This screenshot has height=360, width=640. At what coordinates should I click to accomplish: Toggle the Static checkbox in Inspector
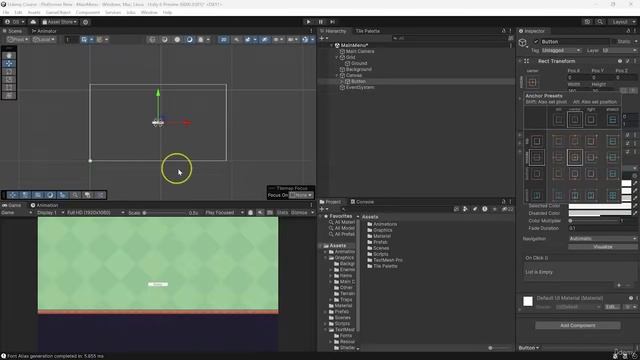[x=613, y=42]
